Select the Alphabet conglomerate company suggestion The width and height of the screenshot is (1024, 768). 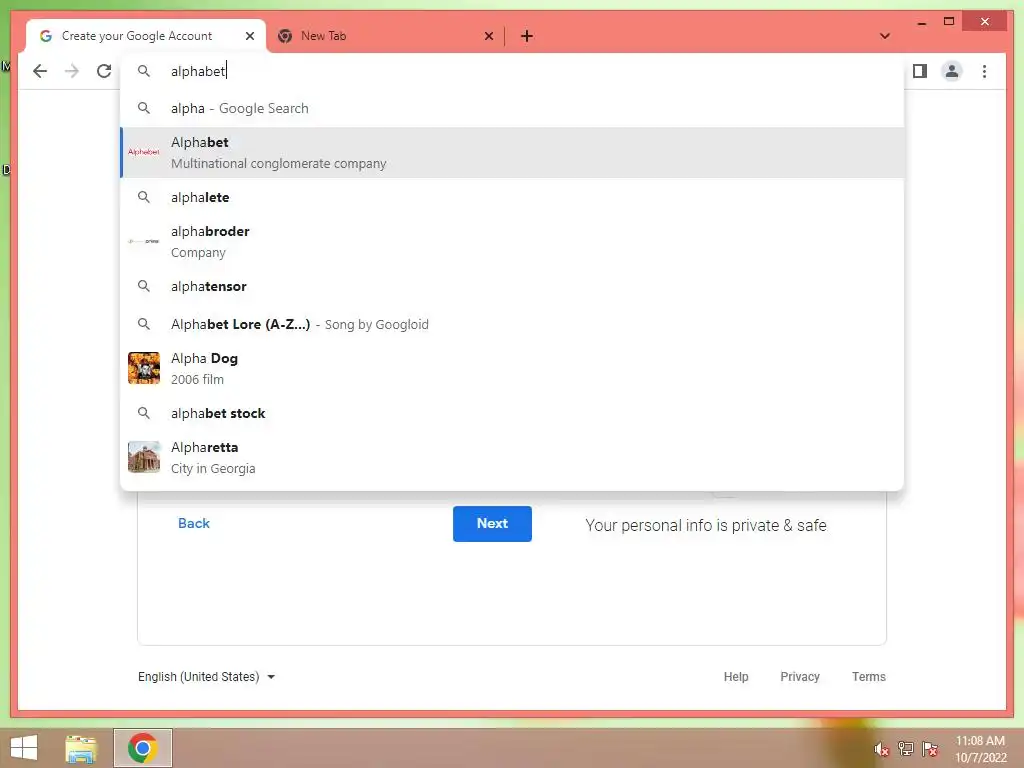click(513, 152)
